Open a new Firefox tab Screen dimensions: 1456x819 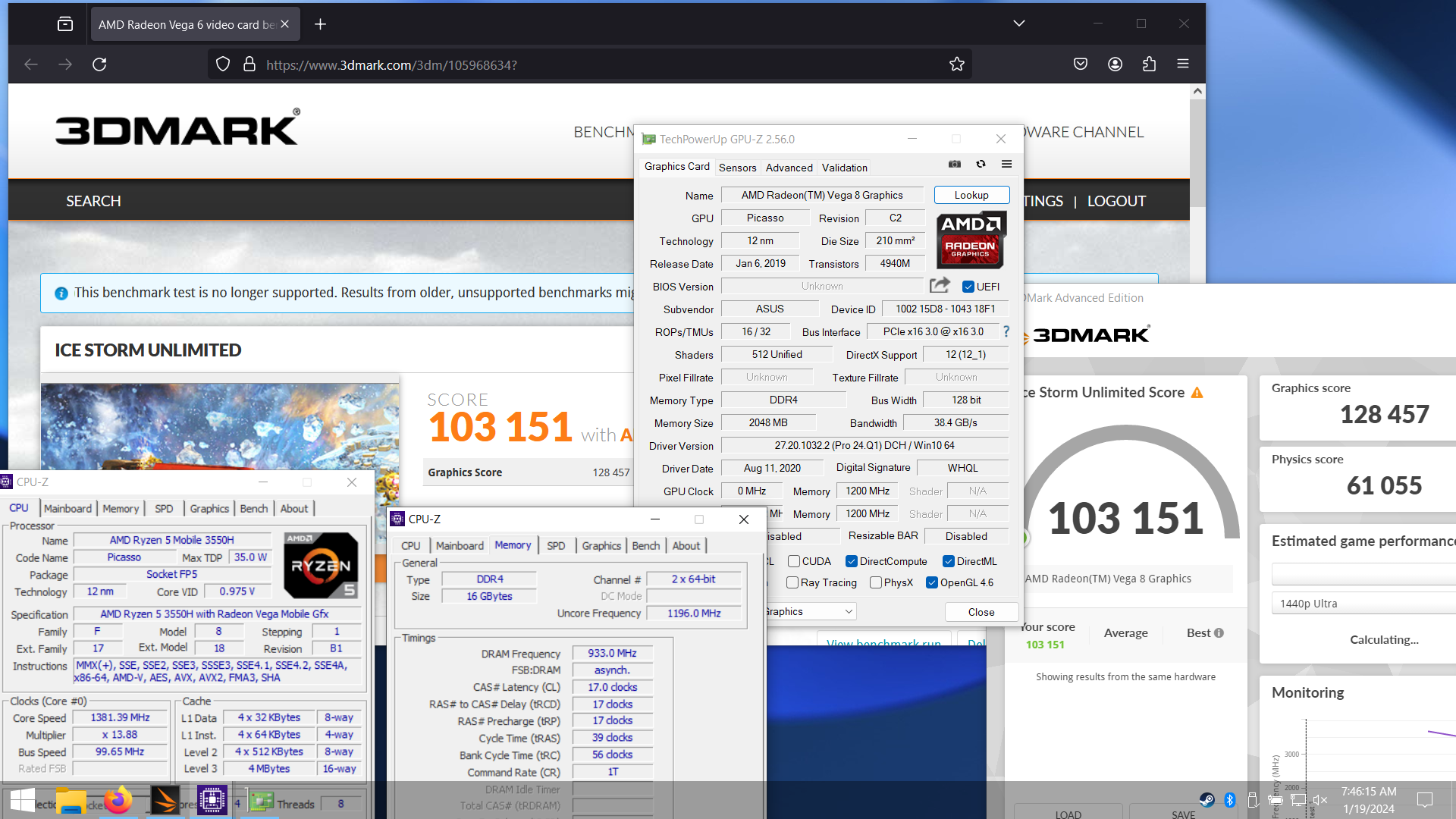(320, 24)
